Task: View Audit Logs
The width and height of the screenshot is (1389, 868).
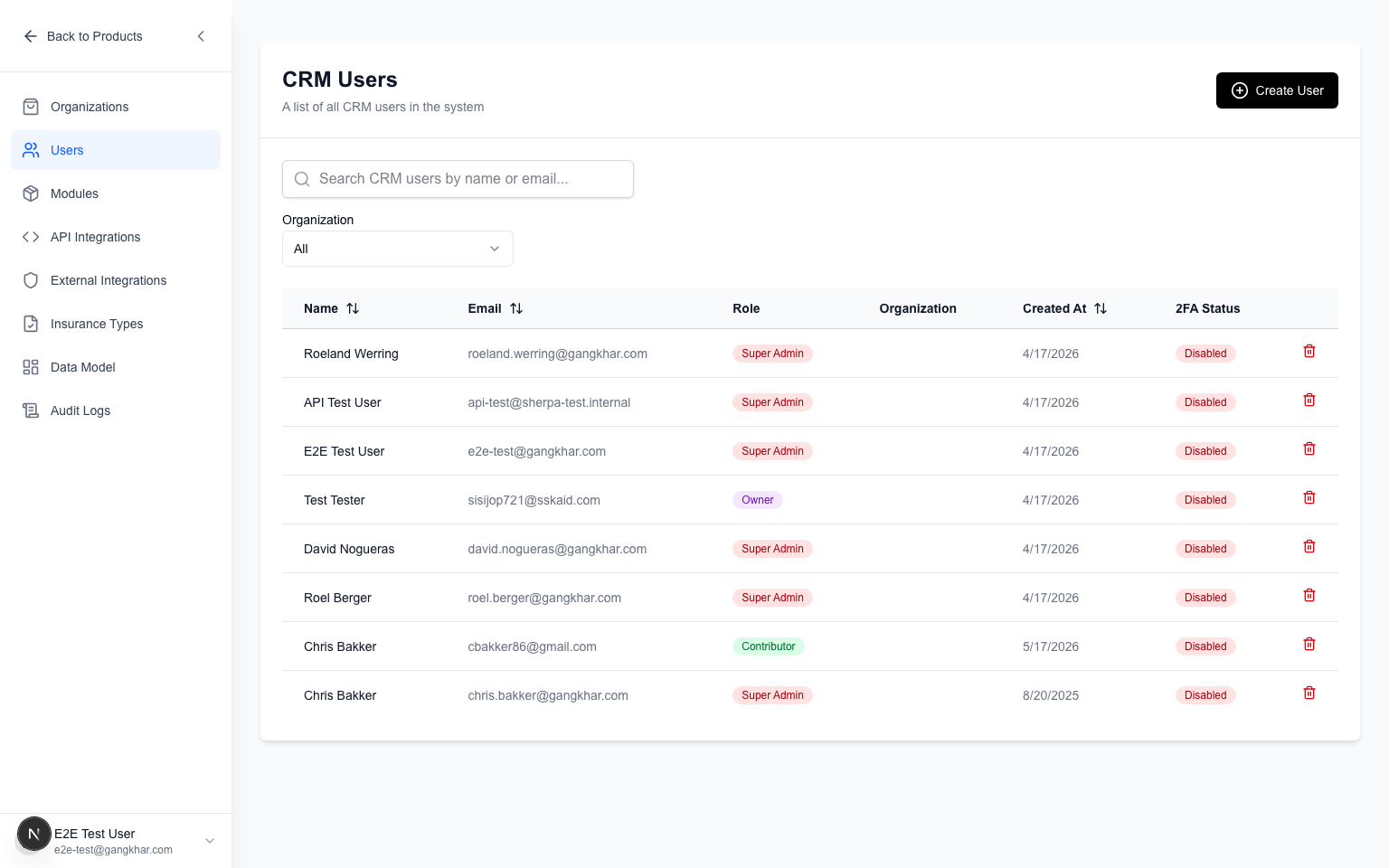Action: [116, 410]
